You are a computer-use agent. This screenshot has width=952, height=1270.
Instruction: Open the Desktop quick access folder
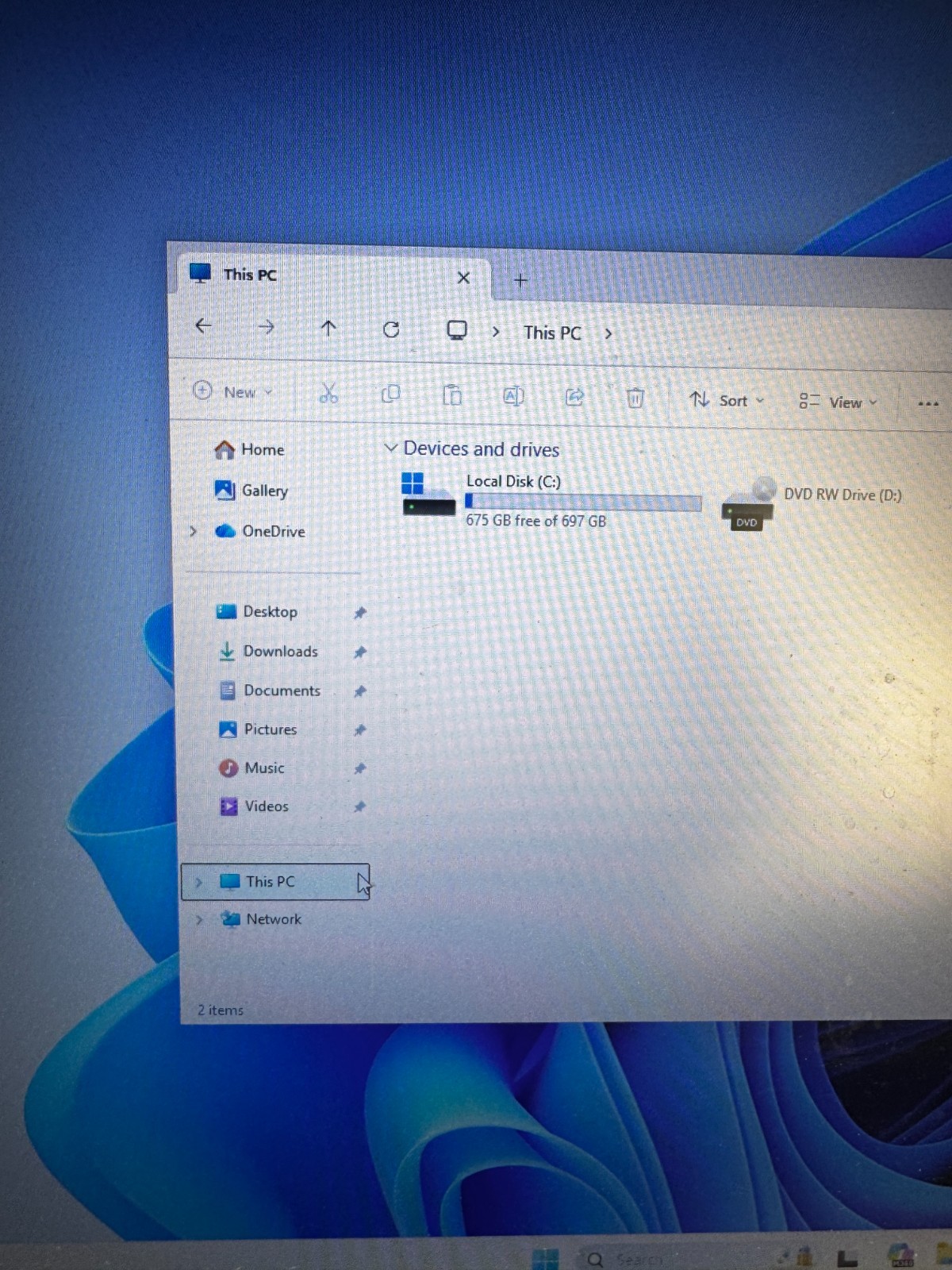coord(257,611)
